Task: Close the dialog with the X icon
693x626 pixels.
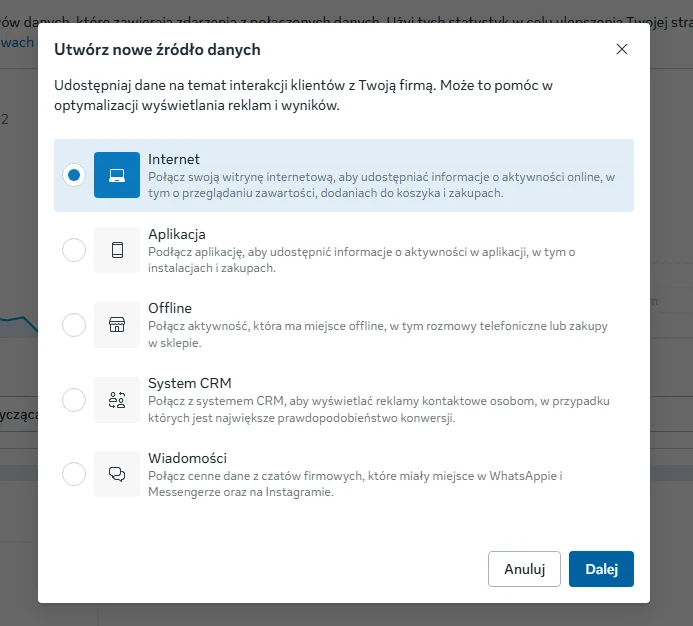Action: (x=622, y=49)
